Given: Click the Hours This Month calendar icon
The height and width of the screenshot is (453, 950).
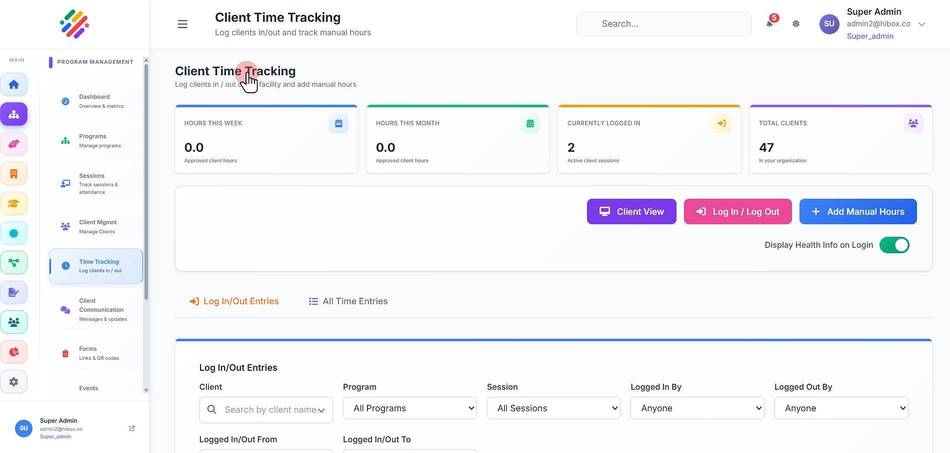Looking at the screenshot, I should (x=530, y=124).
